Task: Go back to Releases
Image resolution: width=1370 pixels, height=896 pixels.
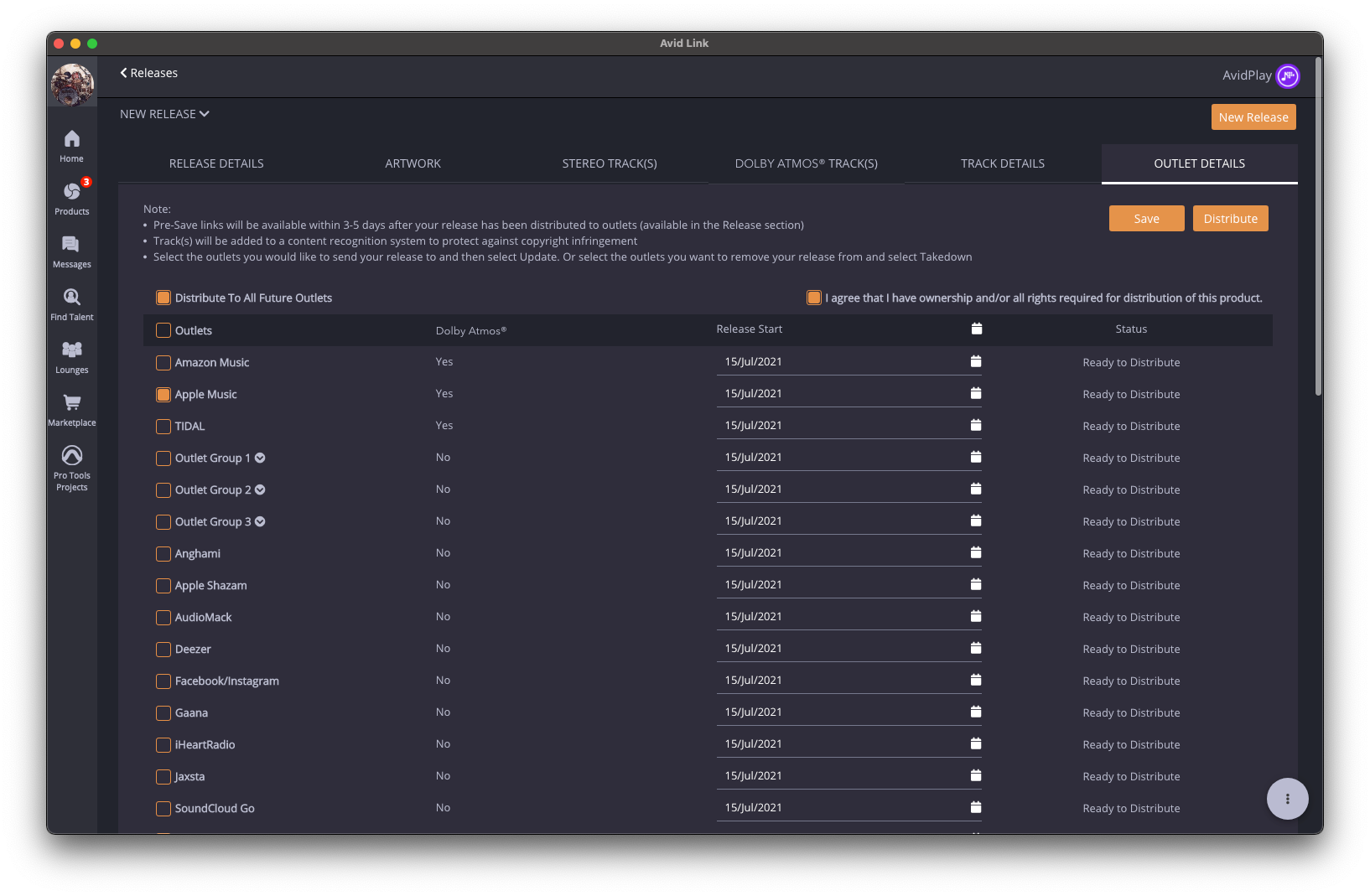Action: click(149, 73)
